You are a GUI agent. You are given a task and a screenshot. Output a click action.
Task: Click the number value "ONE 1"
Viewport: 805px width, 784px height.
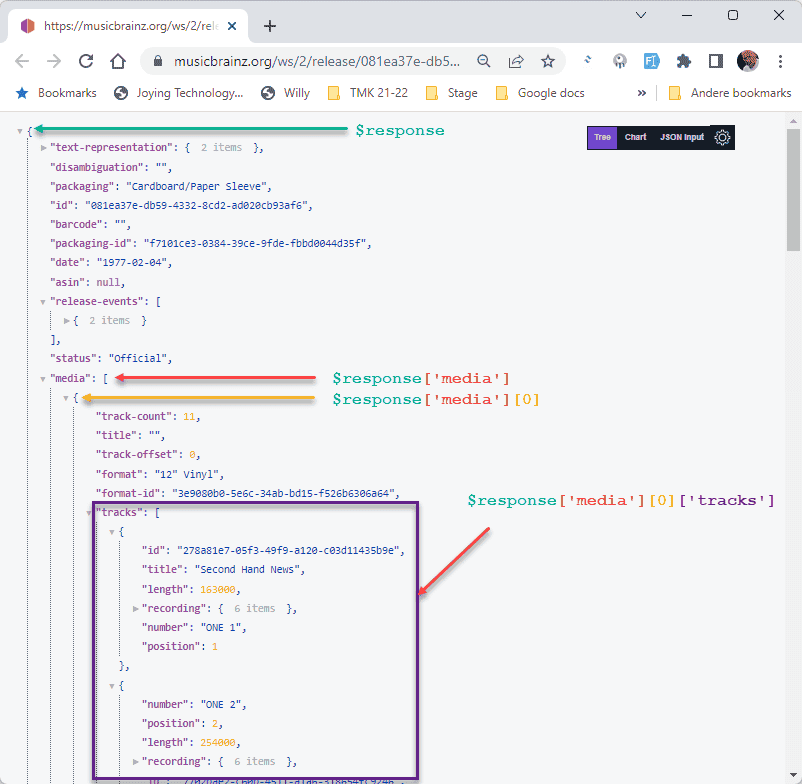tap(221, 627)
